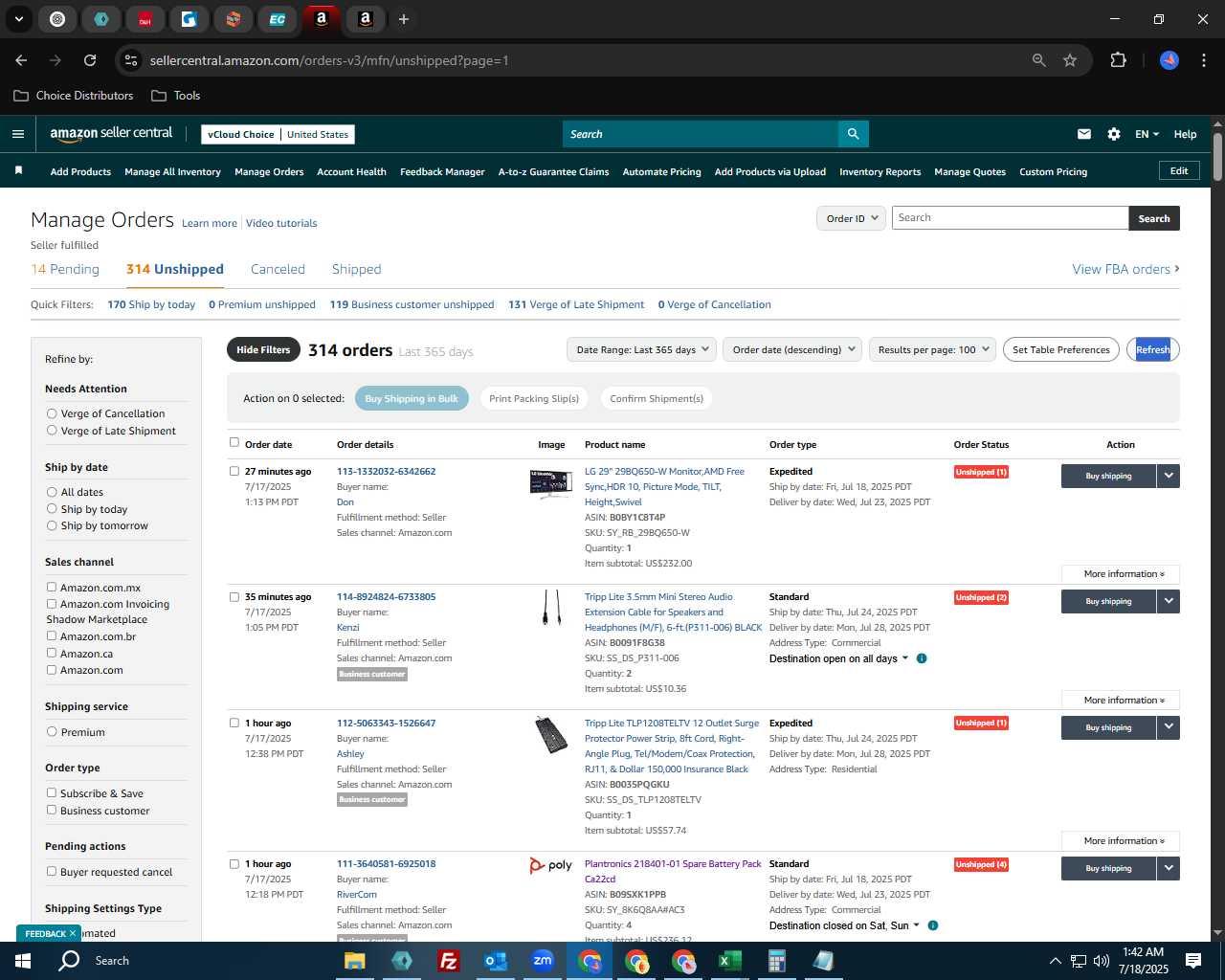This screenshot has width=1225, height=980.
Task: Click the browser zoom magnifier icon in address bar
Action: (1039, 60)
